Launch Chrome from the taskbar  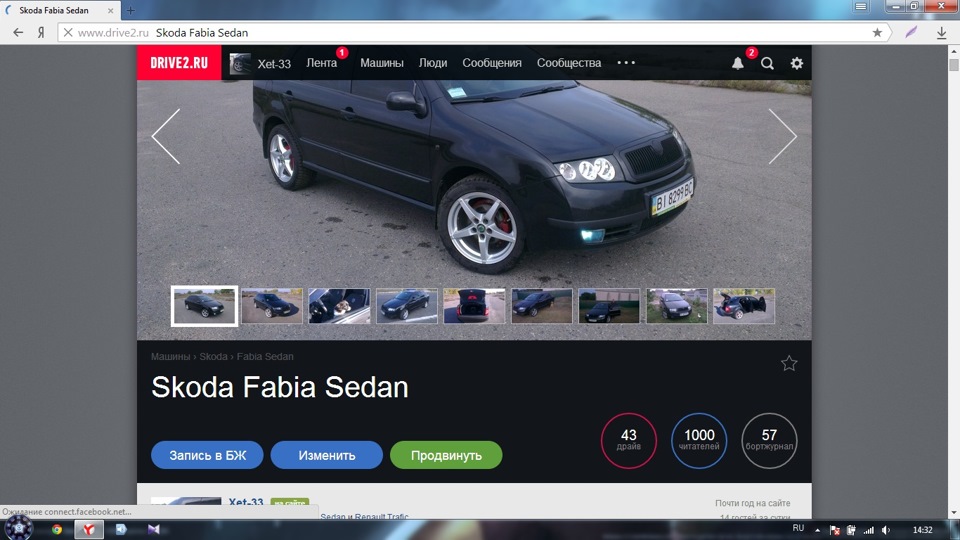click(57, 530)
